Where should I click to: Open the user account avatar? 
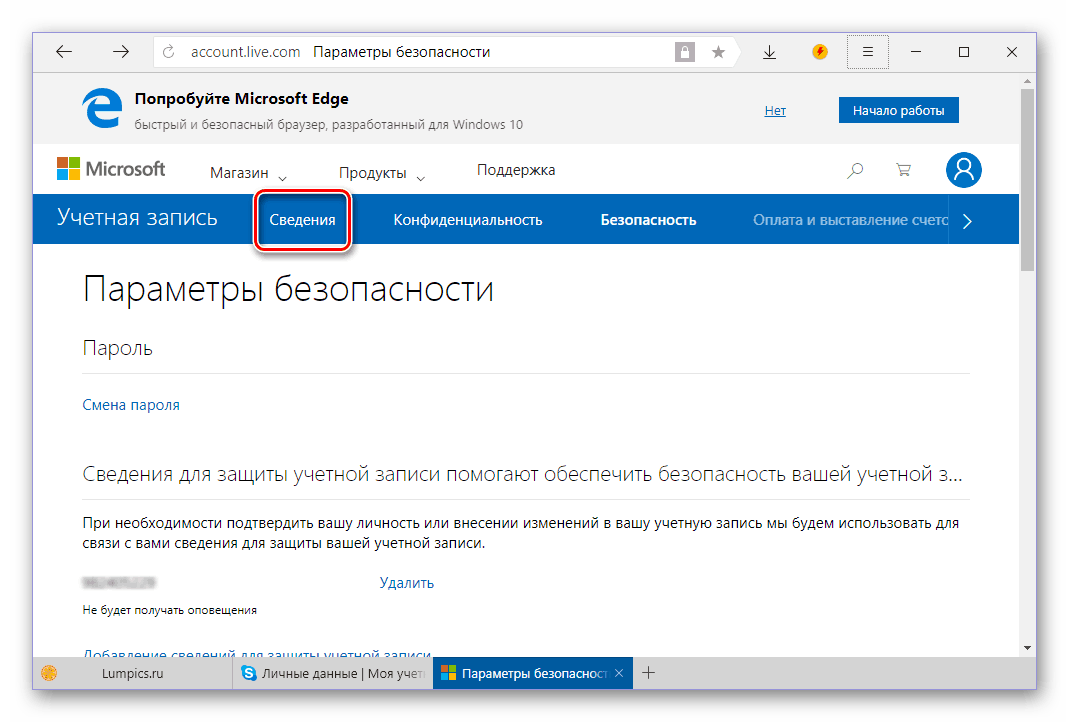964,170
